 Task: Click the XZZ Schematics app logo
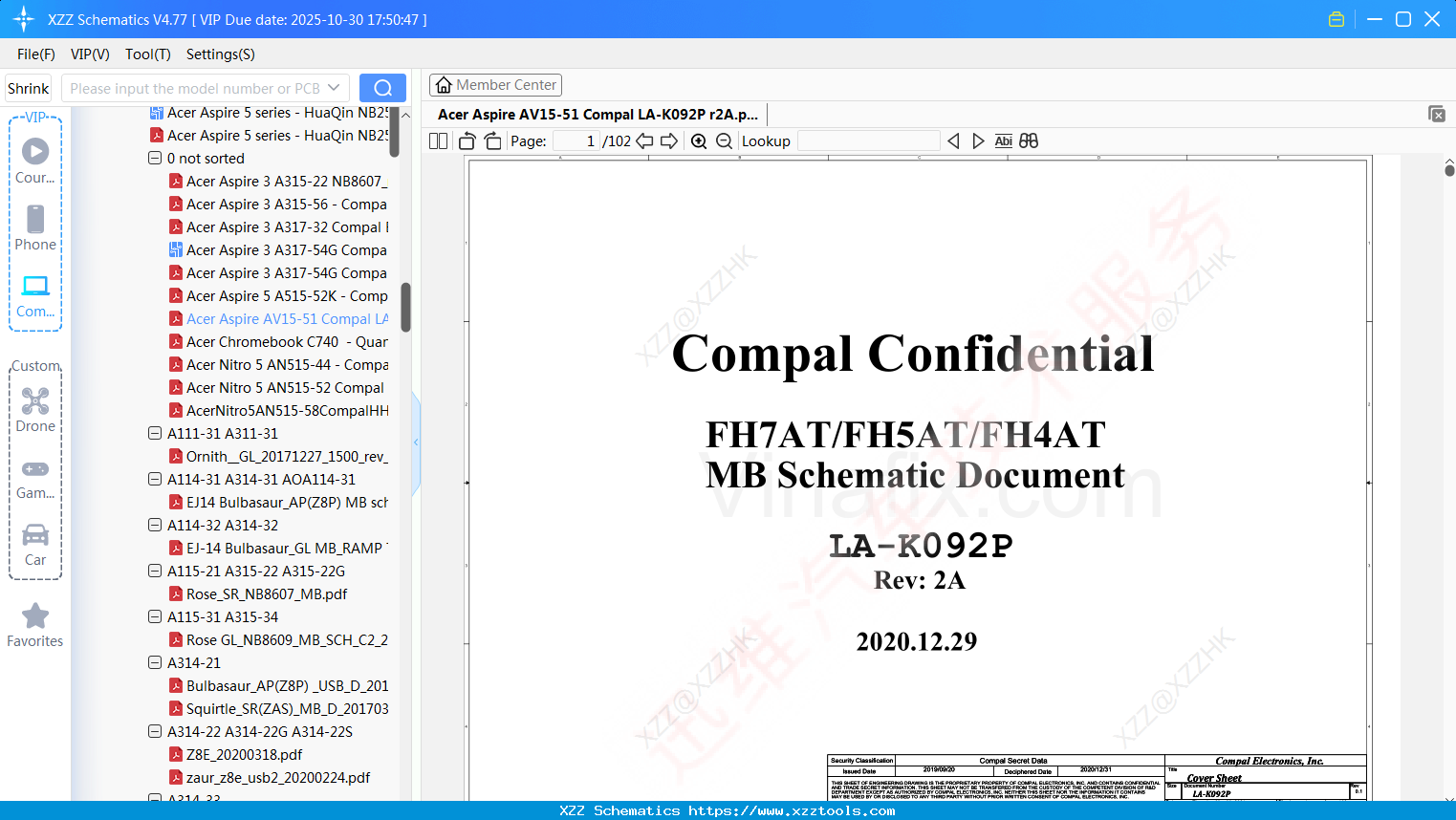click(x=24, y=19)
